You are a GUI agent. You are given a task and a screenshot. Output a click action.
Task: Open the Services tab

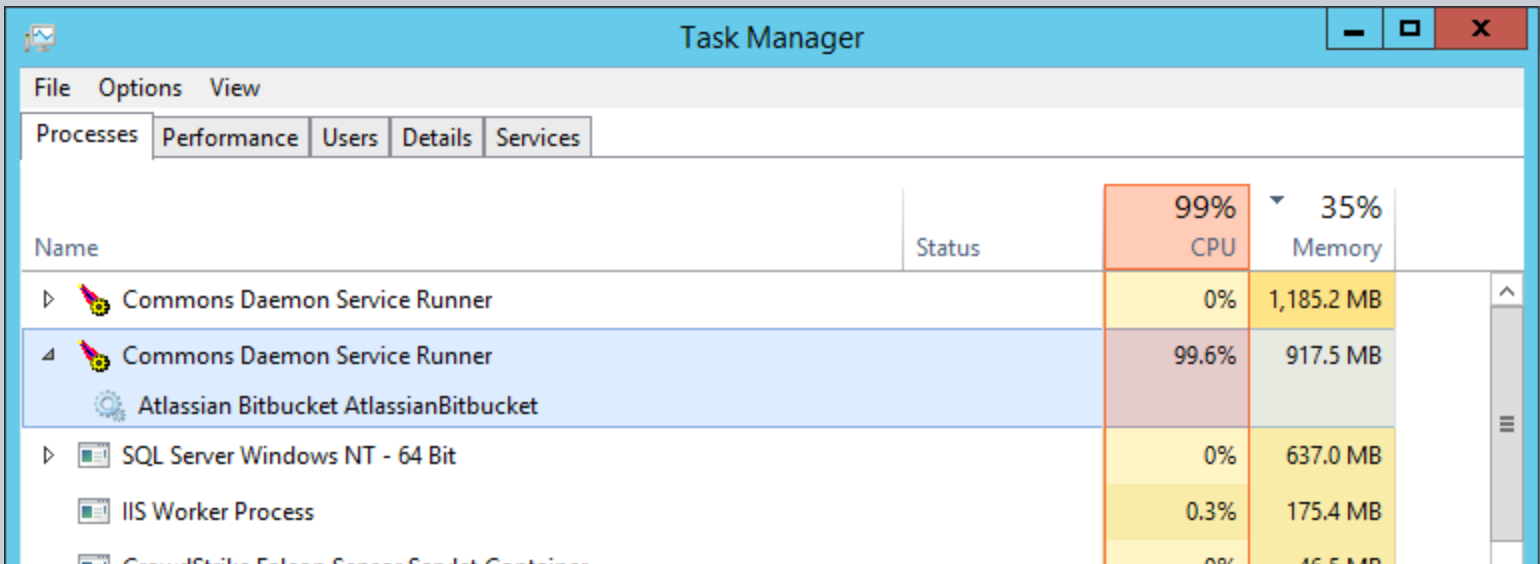point(538,138)
